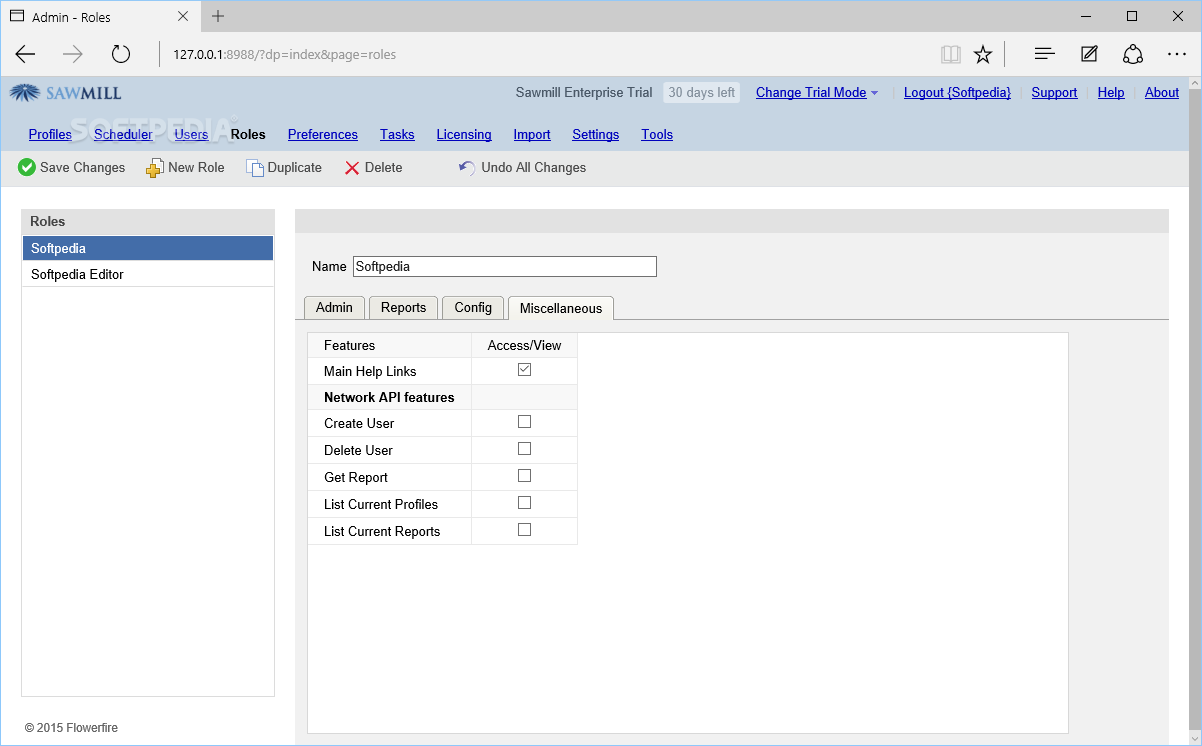Viewport: 1202px width, 746px height.
Task: Reload the page with the refresh icon
Action: click(x=121, y=54)
